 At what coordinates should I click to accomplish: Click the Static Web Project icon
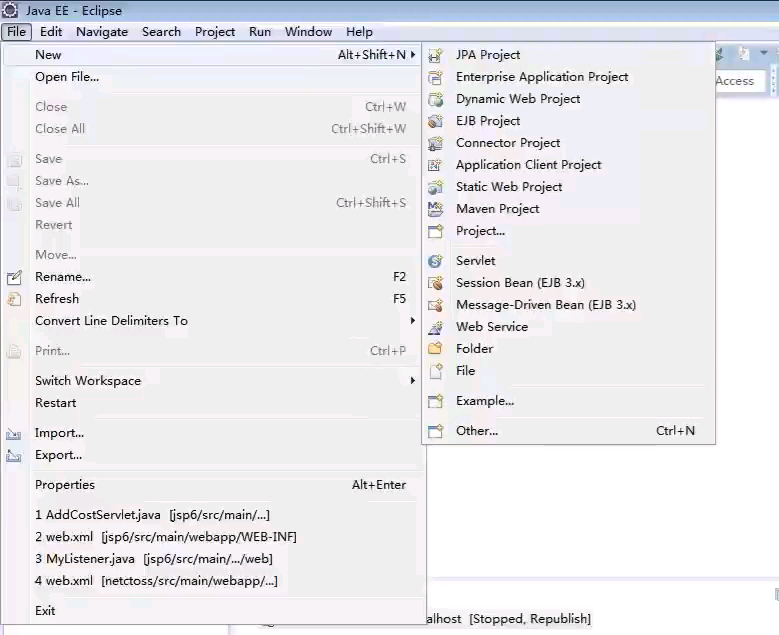tap(435, 187)
